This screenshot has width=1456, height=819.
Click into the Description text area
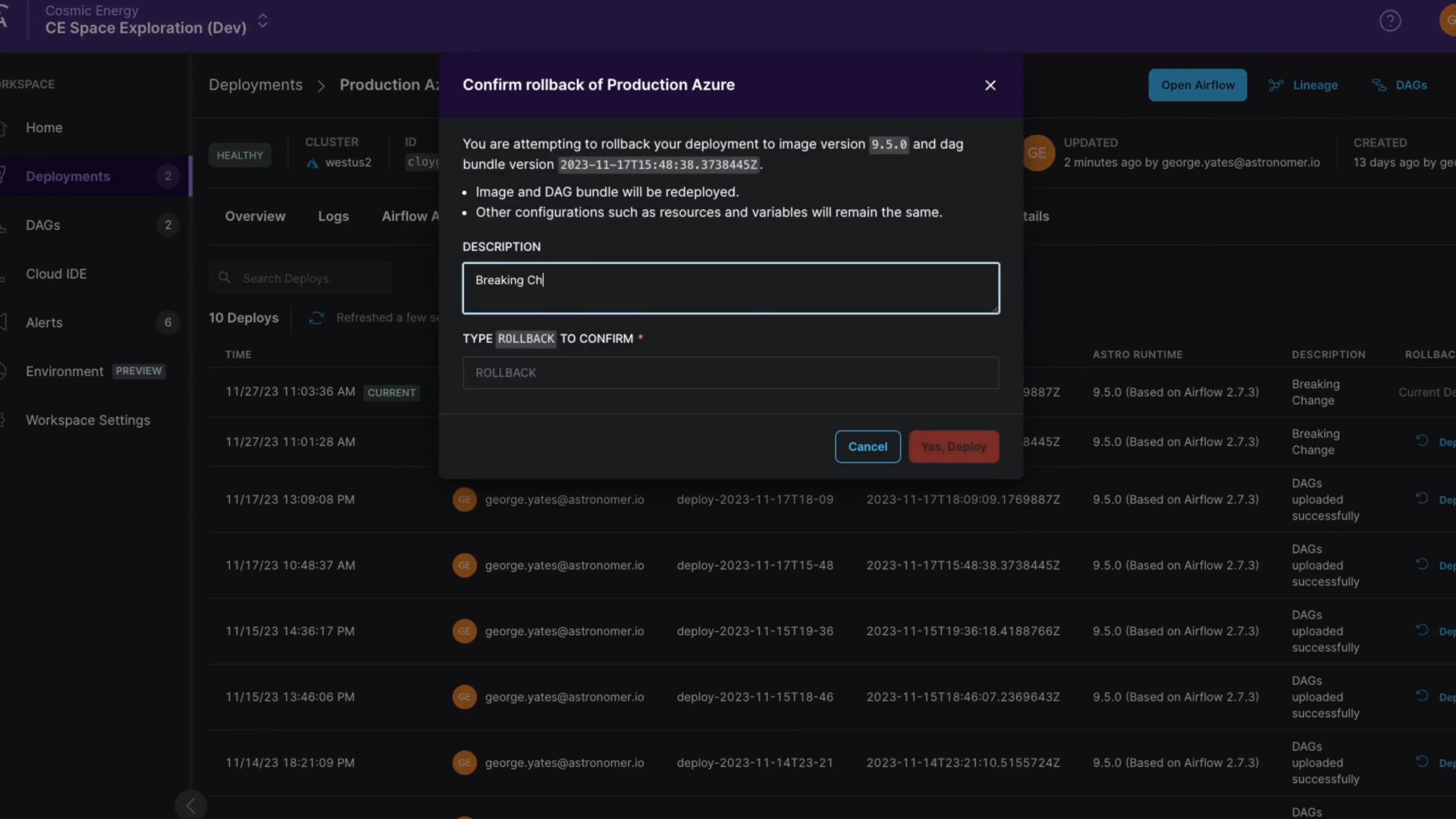(x=730, y=288)
